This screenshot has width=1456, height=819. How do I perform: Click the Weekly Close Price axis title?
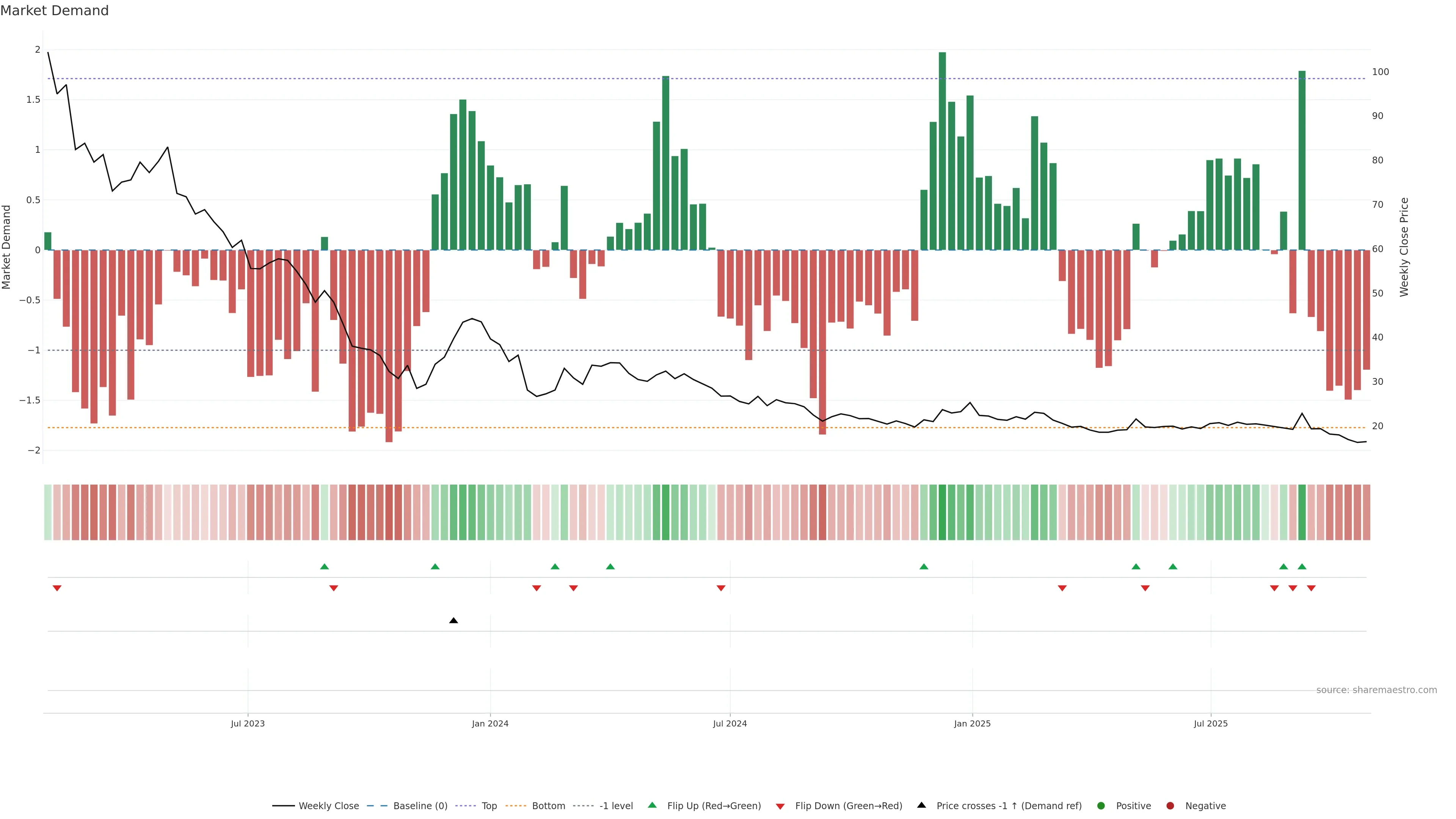pos(1404,247)
